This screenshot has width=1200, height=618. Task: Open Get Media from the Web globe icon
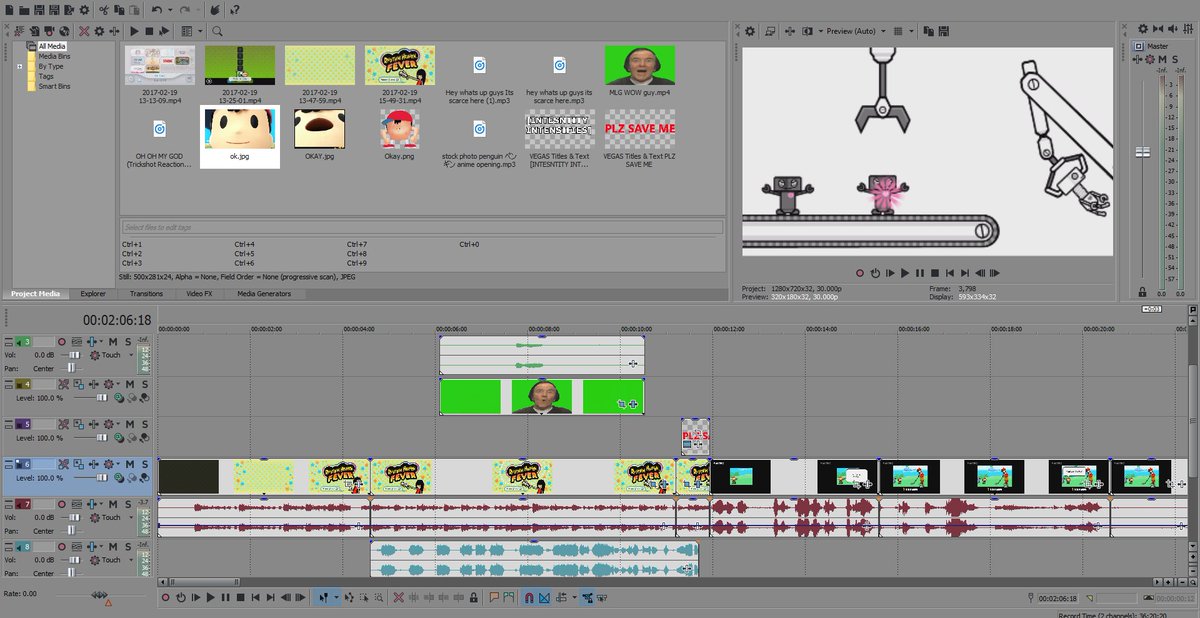tap(64, 32)
